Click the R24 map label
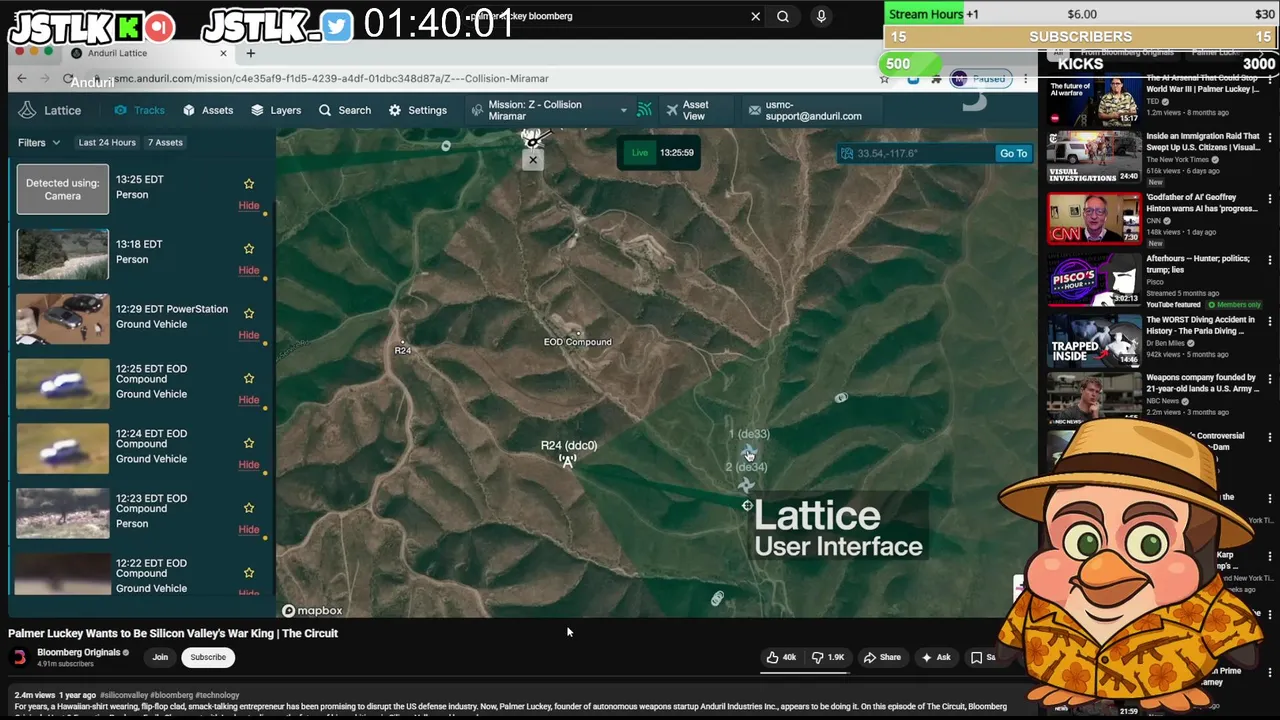The height and width of the screenshot is (720, 1280). coord(402,350)
